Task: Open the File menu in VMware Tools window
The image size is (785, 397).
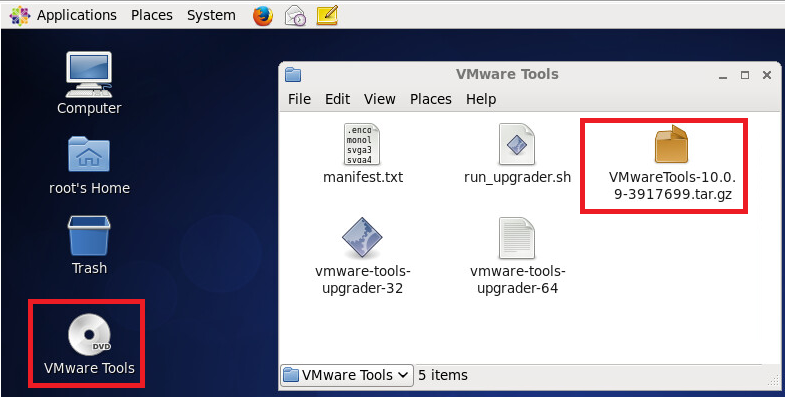Action: click(299, 99)
